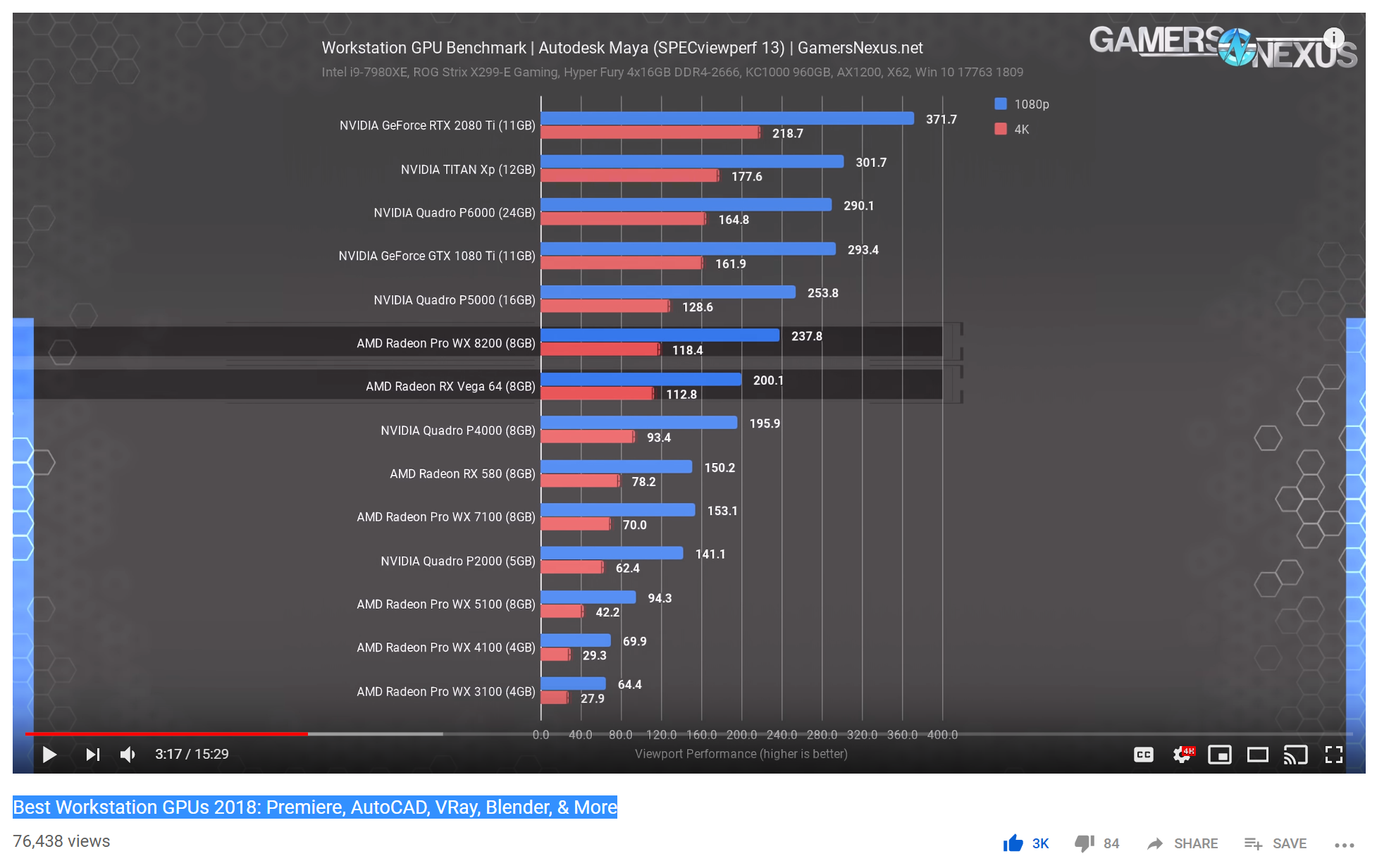Click the video title text
This screenshot has height=868, width=1377.
click(315, 807)
